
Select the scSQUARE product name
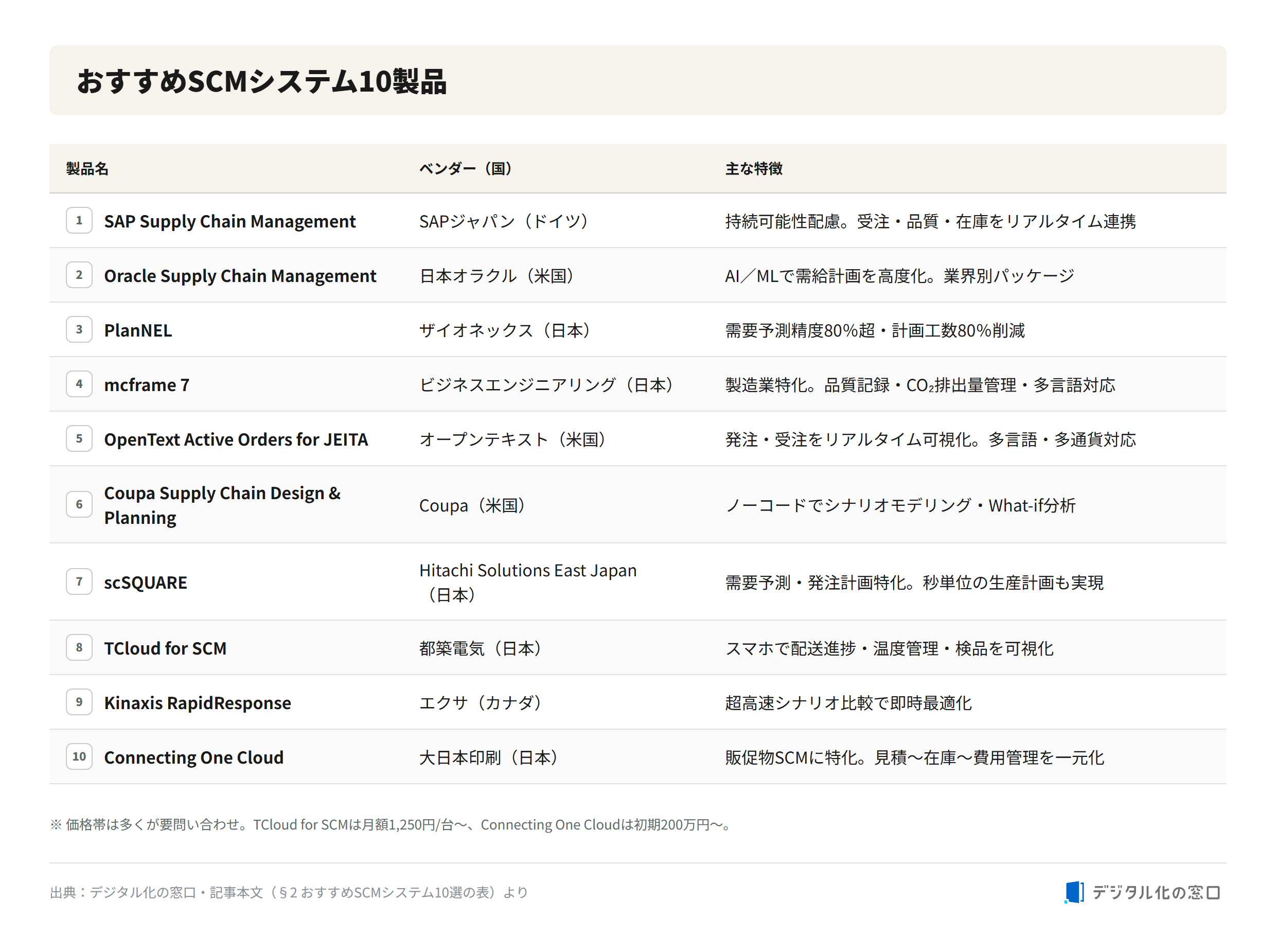click(145, 583)
